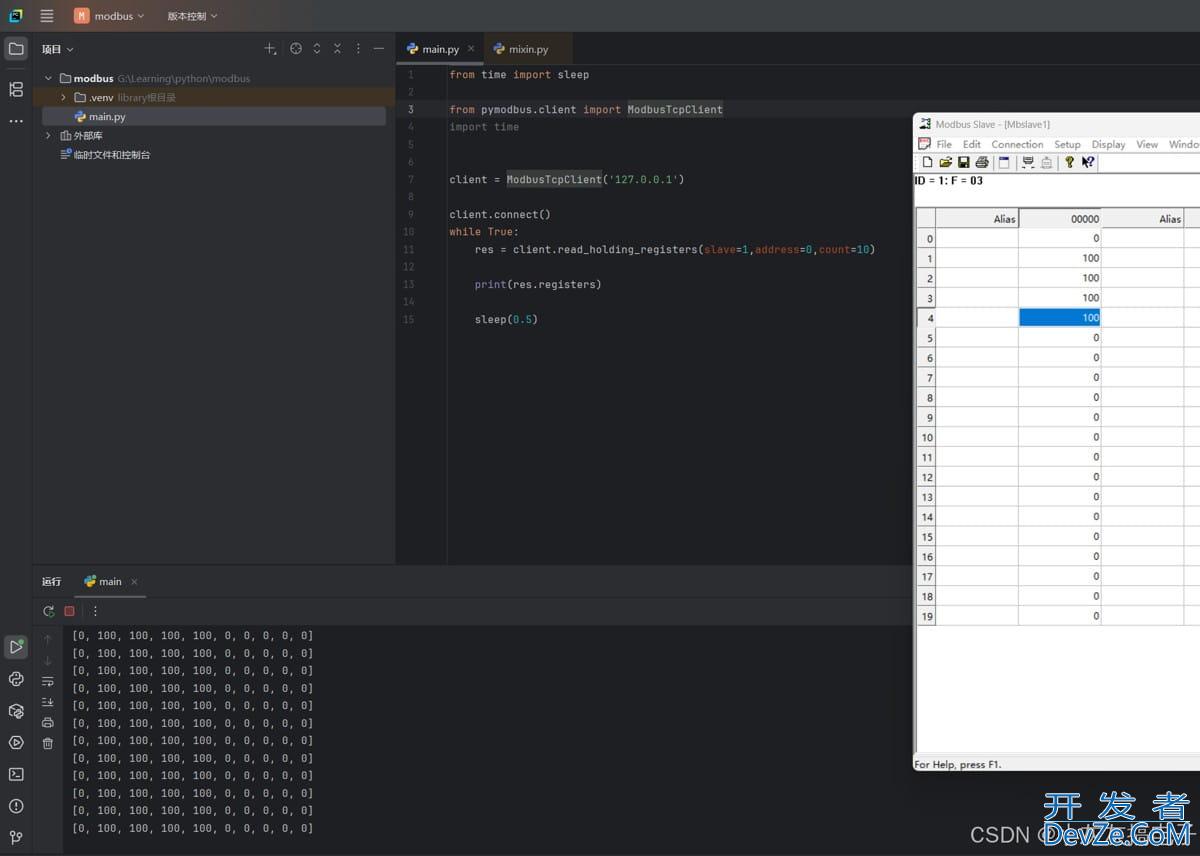Viewport: 1200px width, 856px height.
Task: Clear run output with trash icon
Action: point(48,743)
